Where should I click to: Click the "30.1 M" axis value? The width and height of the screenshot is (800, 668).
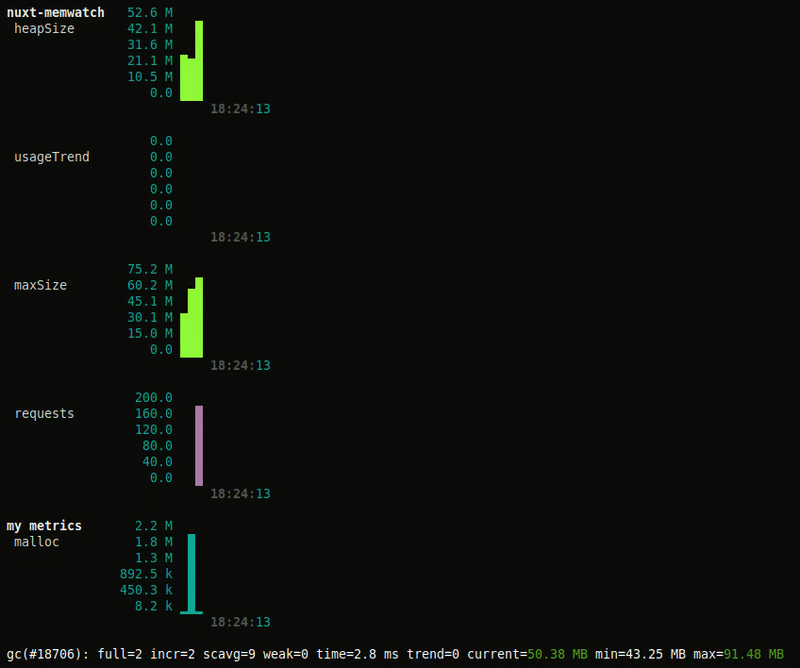point(150,317)
